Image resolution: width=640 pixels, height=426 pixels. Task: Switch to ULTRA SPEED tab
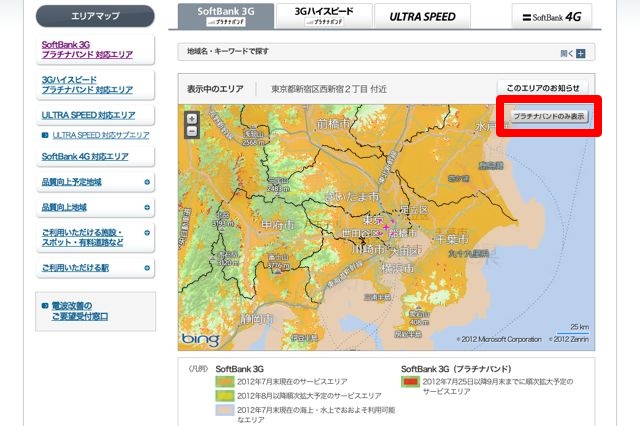(422, 16)
